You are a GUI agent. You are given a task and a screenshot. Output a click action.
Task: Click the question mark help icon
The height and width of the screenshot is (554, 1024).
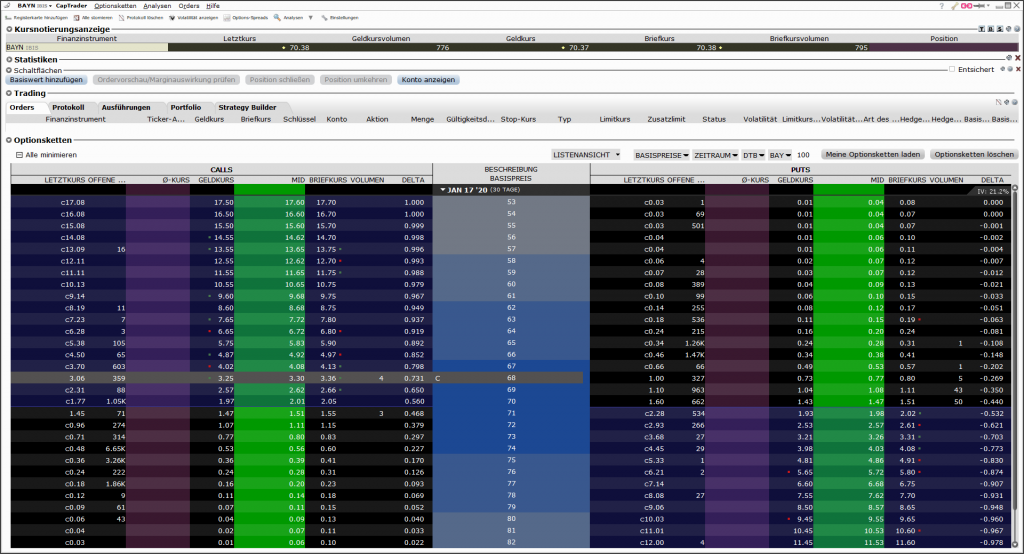point(941,6)
